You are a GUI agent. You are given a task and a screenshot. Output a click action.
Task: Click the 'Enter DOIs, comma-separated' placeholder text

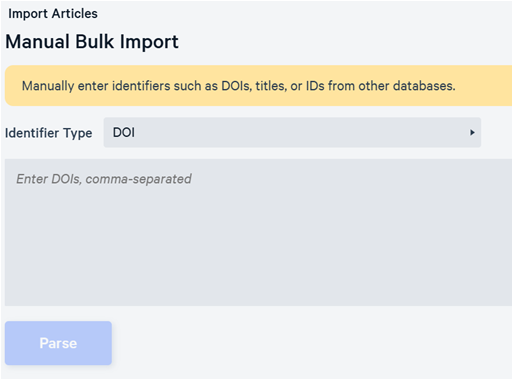pos(104,179)
